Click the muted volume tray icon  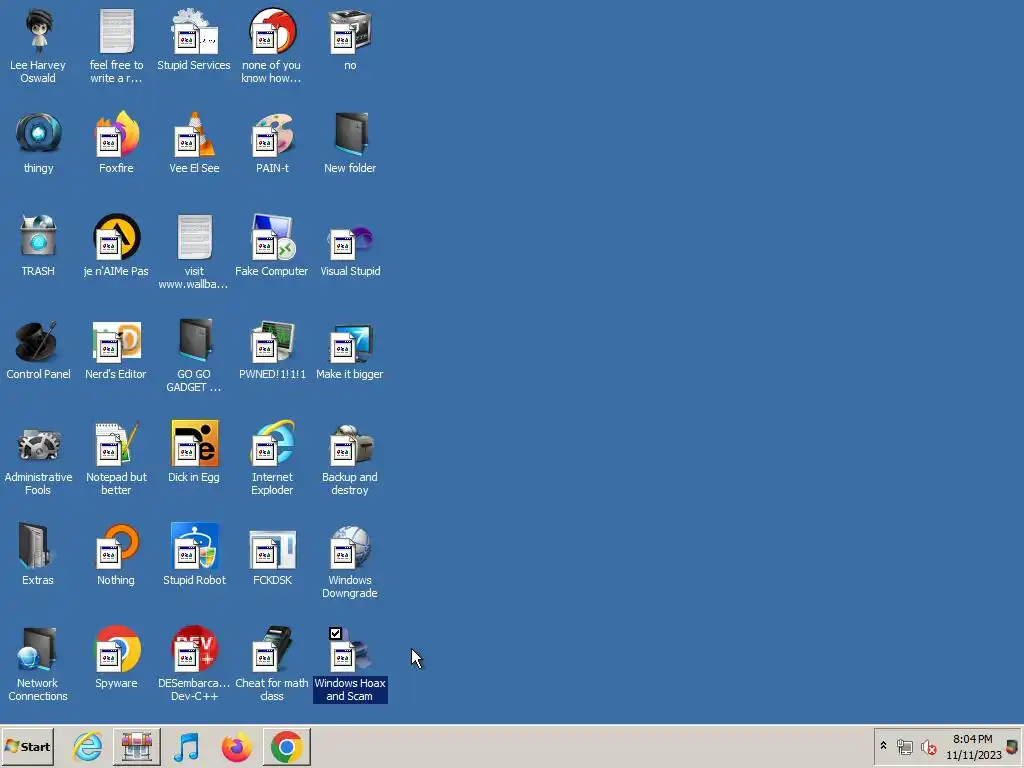click(x=929, y=746)
